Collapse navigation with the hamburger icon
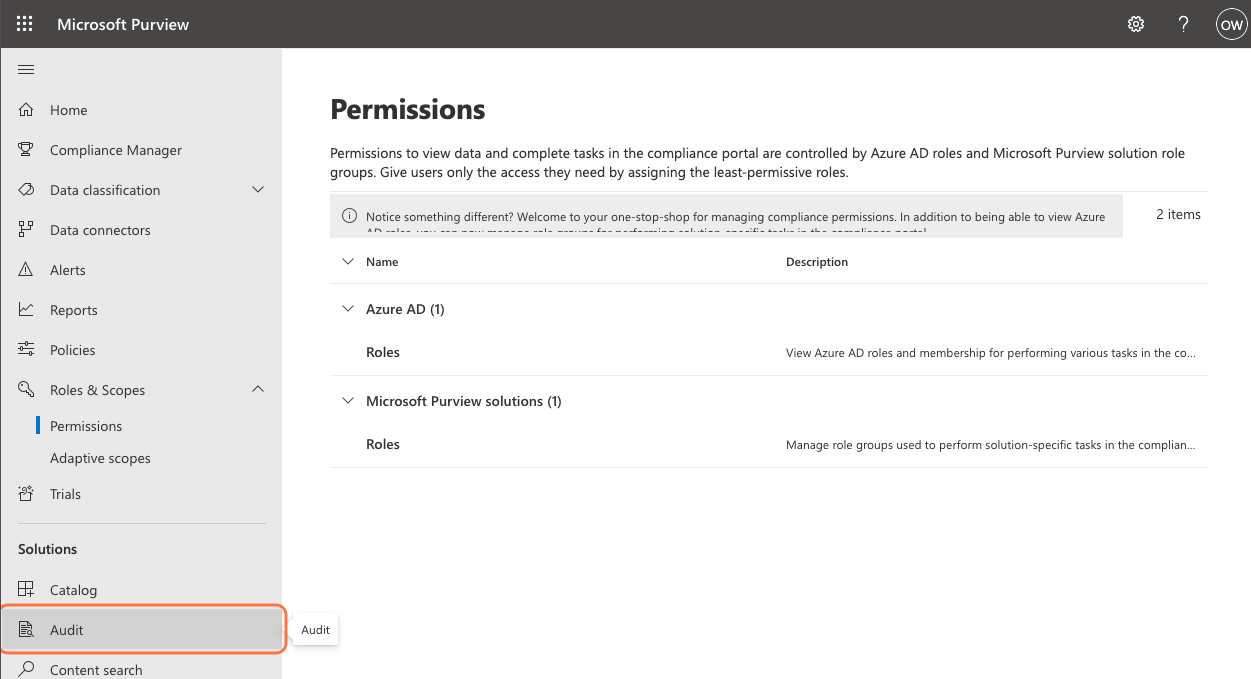This screenshot has width=1251, height=679. 27,69
